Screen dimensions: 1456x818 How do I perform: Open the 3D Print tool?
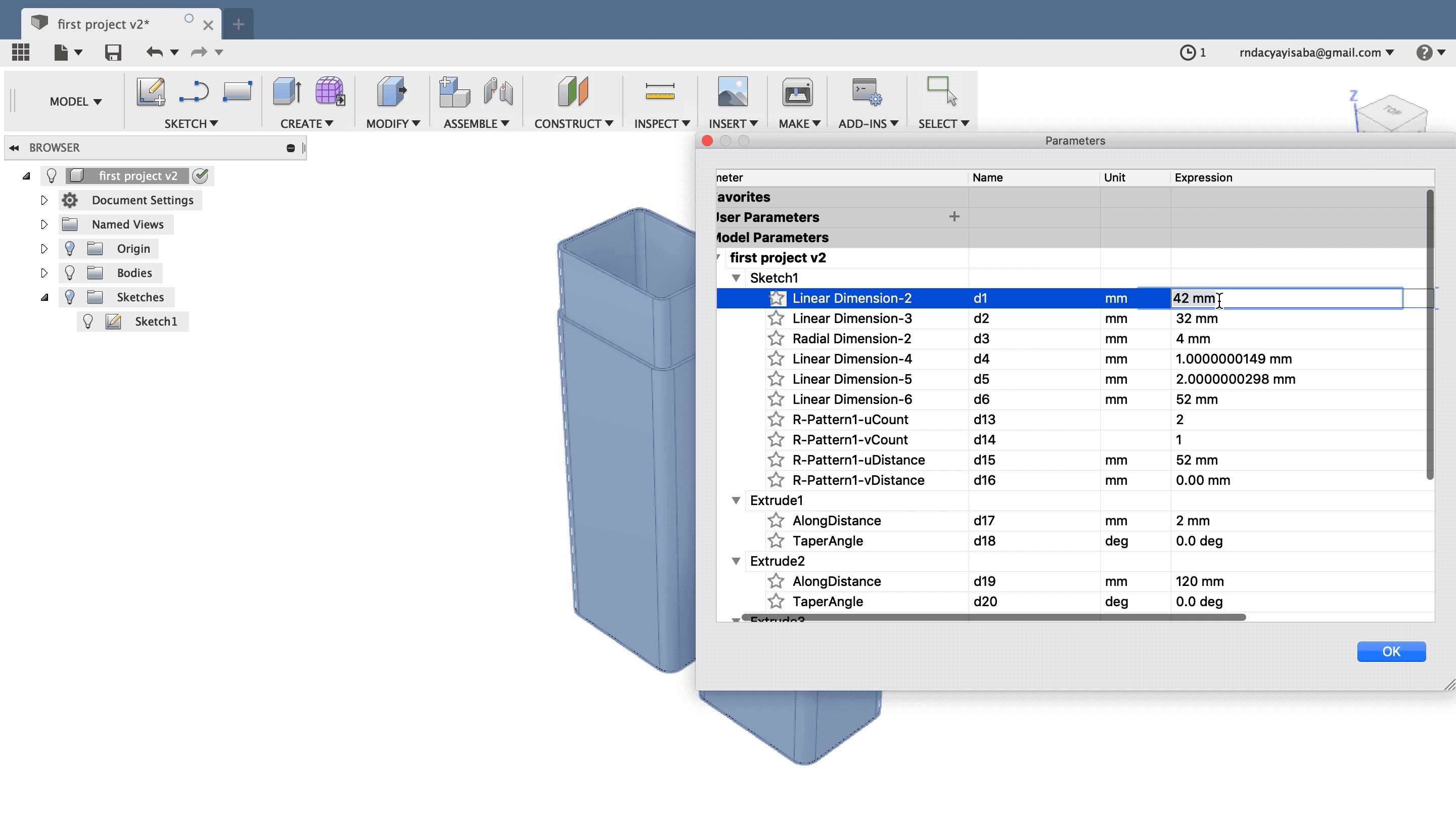click(798, 92)
